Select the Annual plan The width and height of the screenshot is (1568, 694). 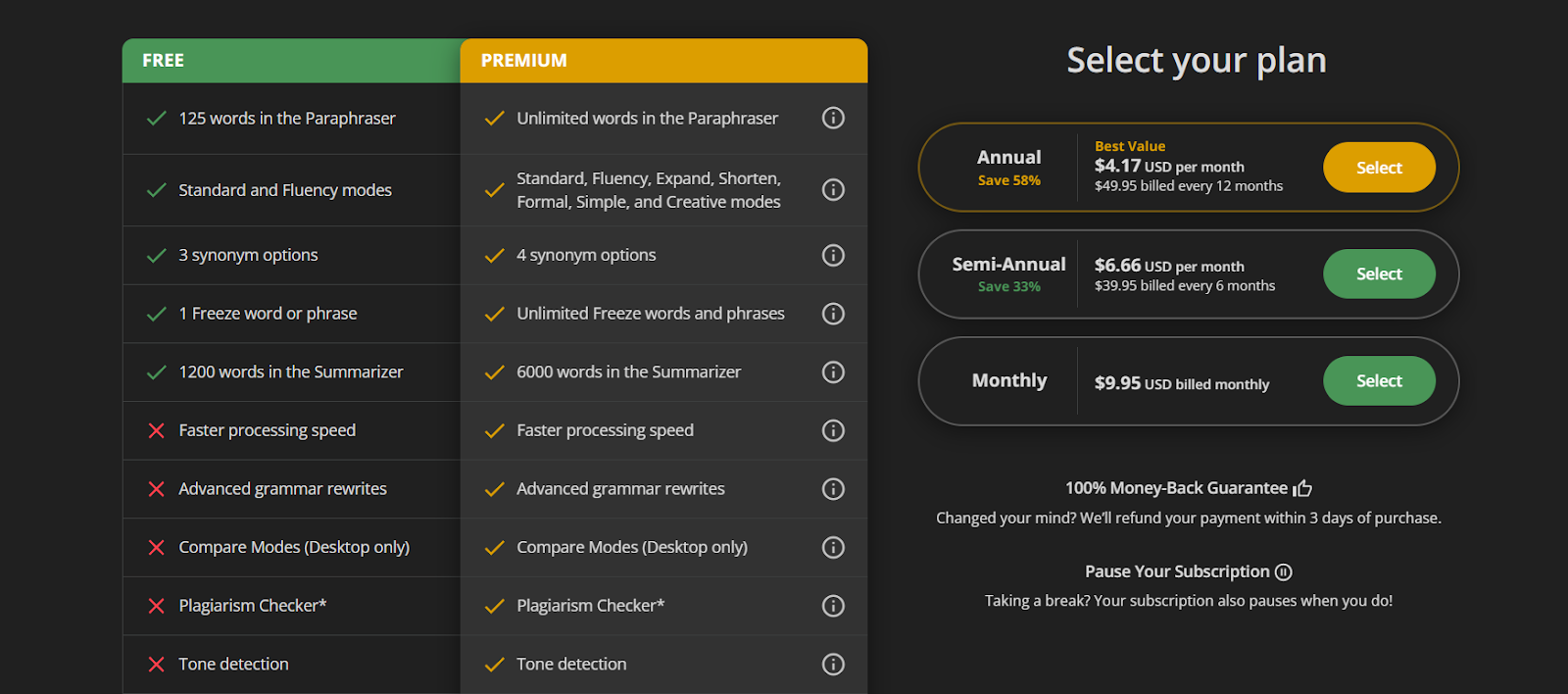[1378, 168]
